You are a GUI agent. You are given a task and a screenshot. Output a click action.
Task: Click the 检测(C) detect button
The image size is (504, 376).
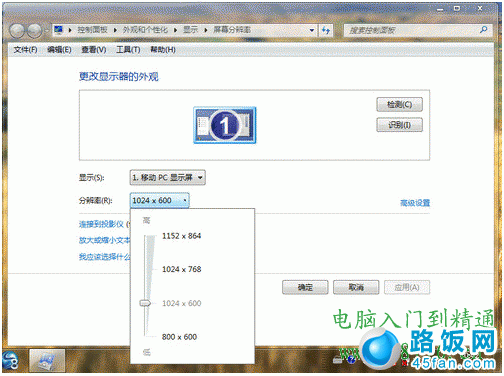click(399, 105)
